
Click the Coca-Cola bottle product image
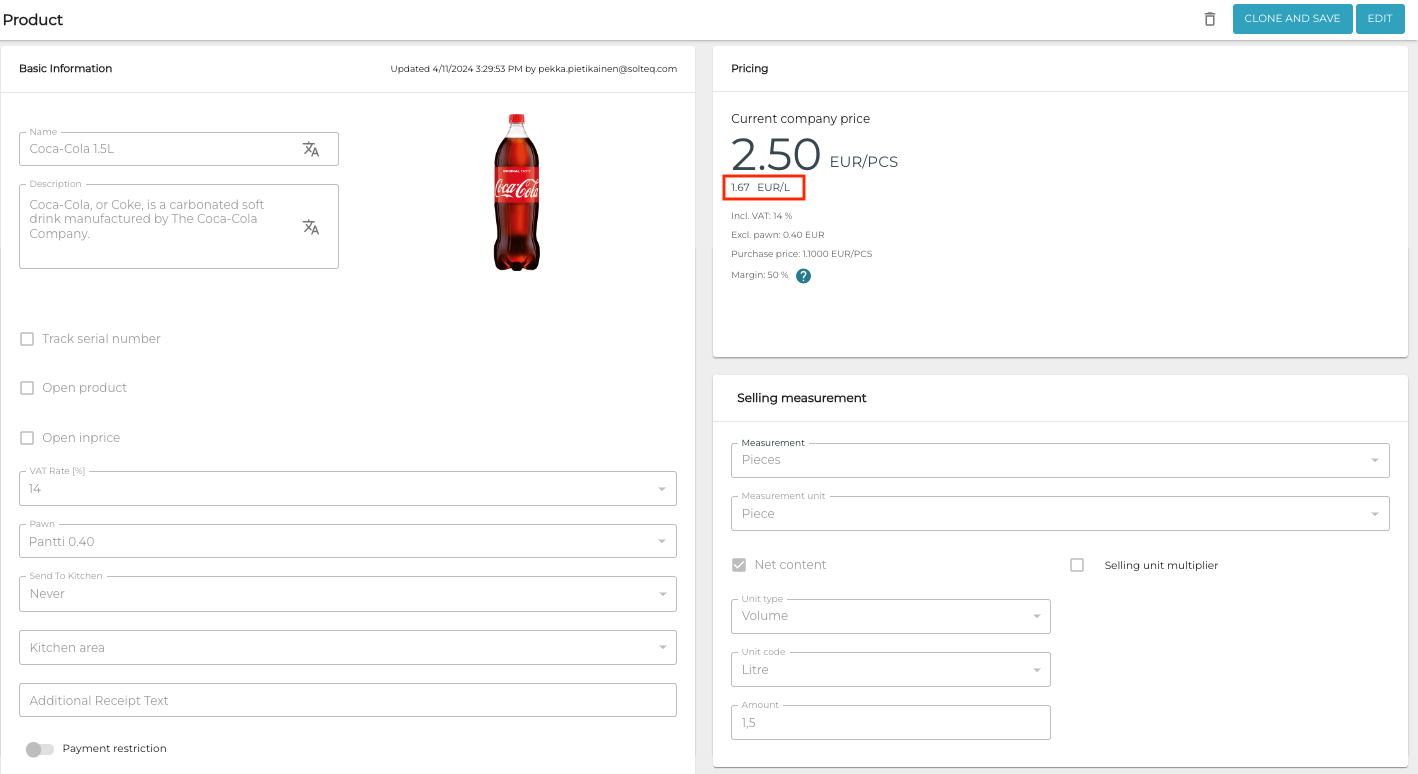click(515, 192)
